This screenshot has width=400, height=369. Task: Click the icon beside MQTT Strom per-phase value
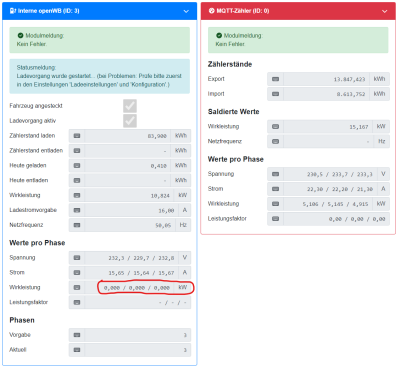[x=275, y=189]
